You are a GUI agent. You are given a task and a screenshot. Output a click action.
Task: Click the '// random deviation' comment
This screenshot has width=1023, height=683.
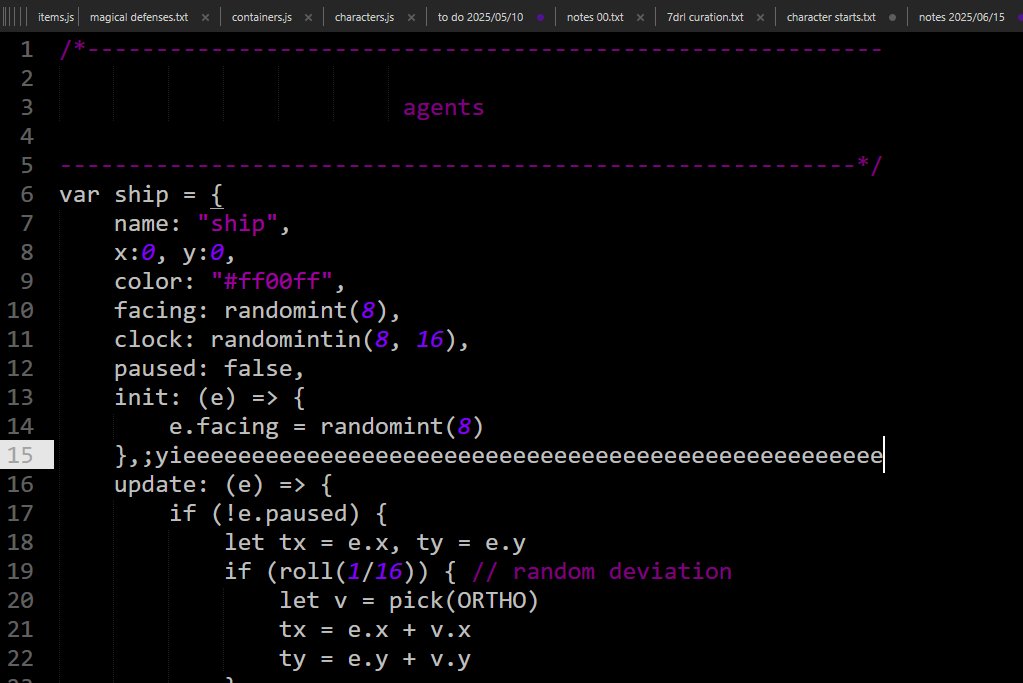[602, 571]
